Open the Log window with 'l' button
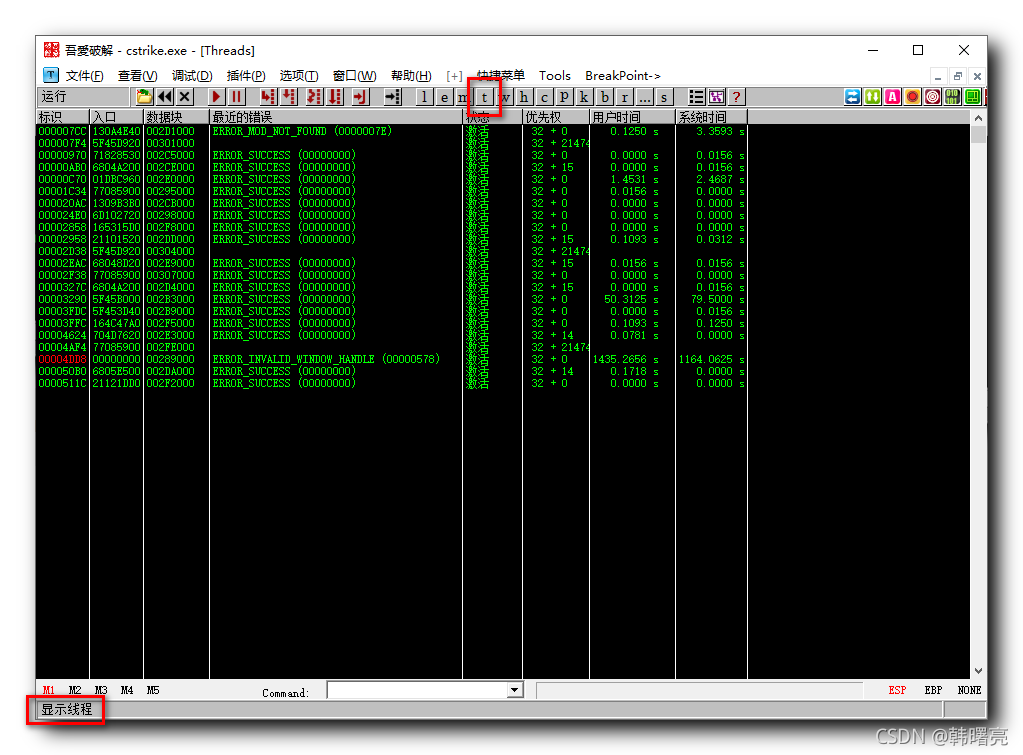The width and height of the screenshot is (1023, 755). [424, 97]
